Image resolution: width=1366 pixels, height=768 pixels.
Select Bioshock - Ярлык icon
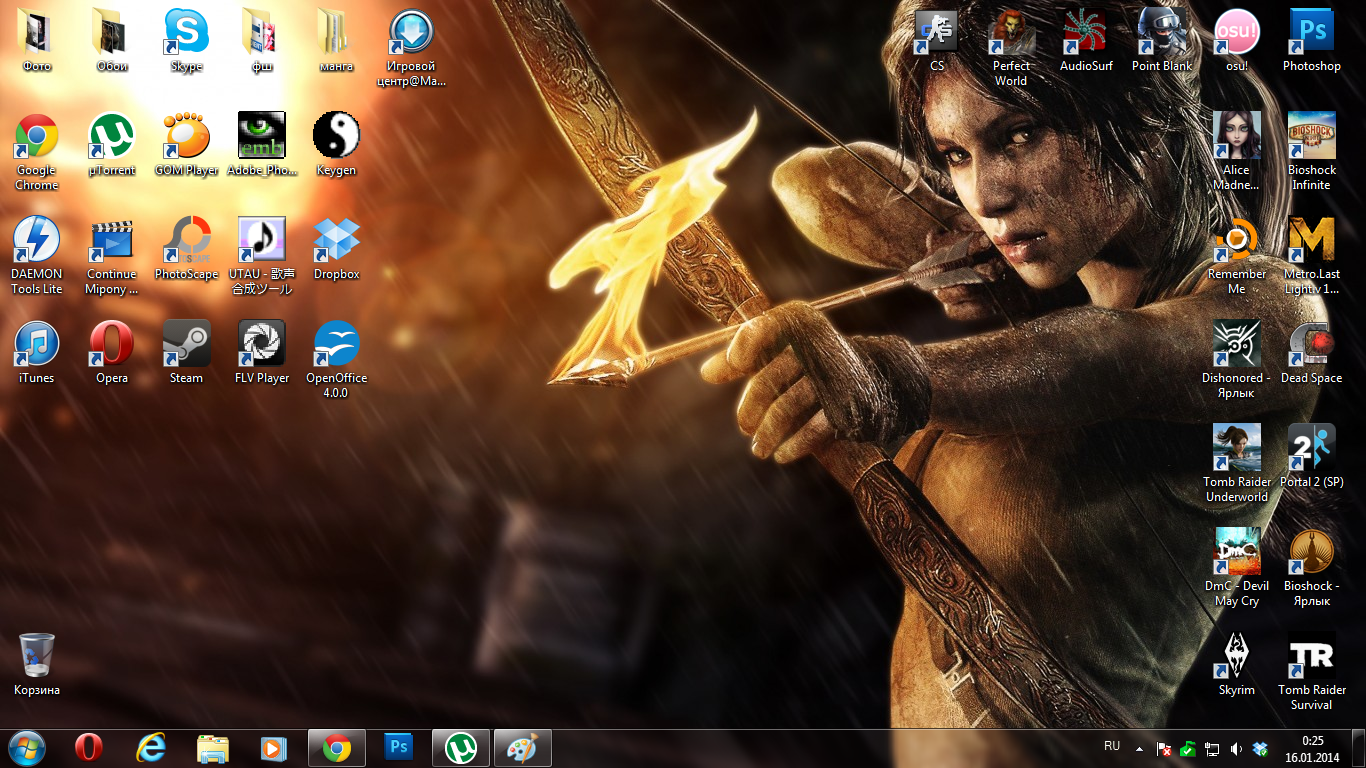(1312, 567)
